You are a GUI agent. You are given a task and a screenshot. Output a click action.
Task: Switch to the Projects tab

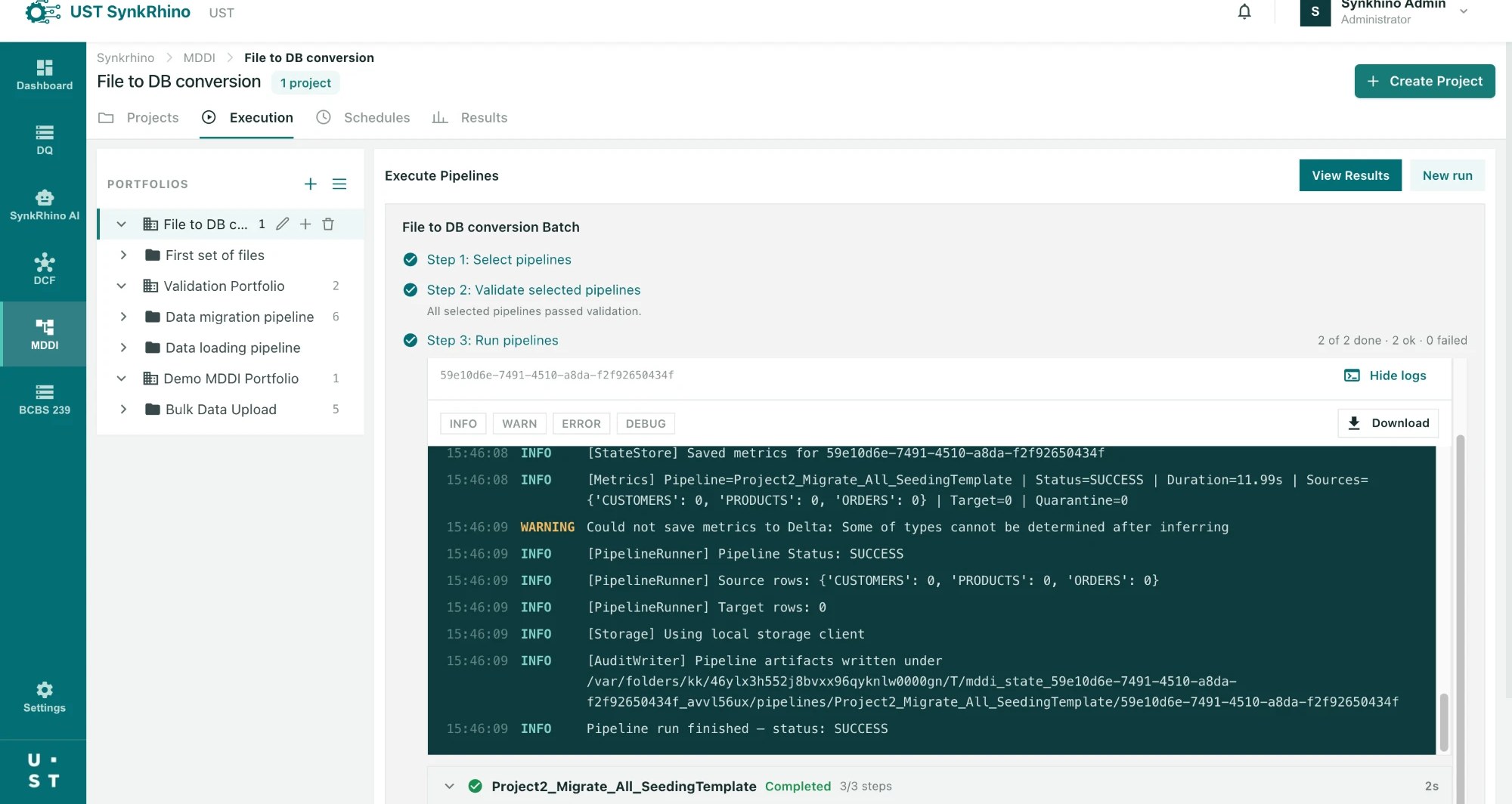[x=139, y=118]
